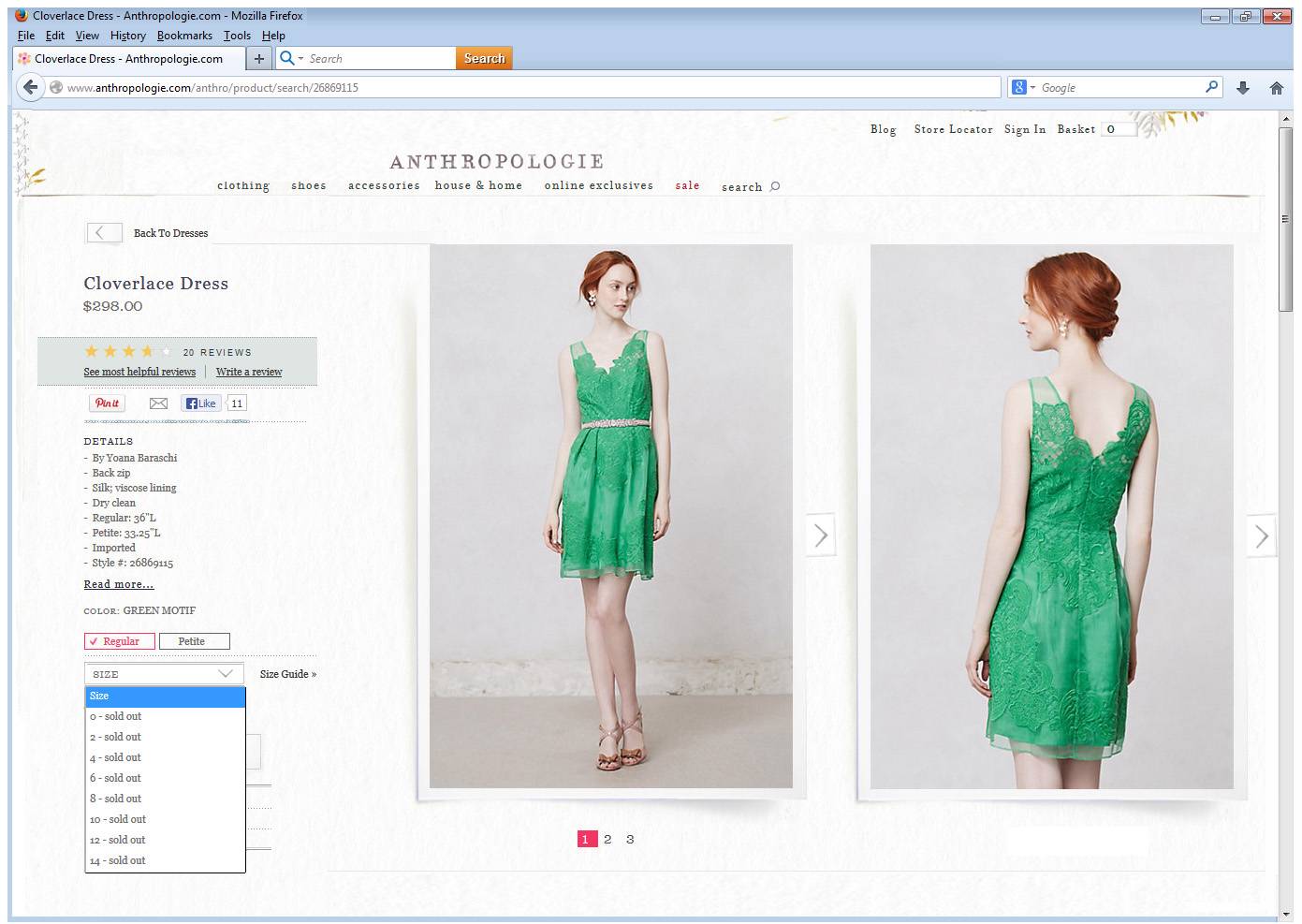Expand the SIZE dropdown
The image size is (1302, 924).
coord(164,674)
